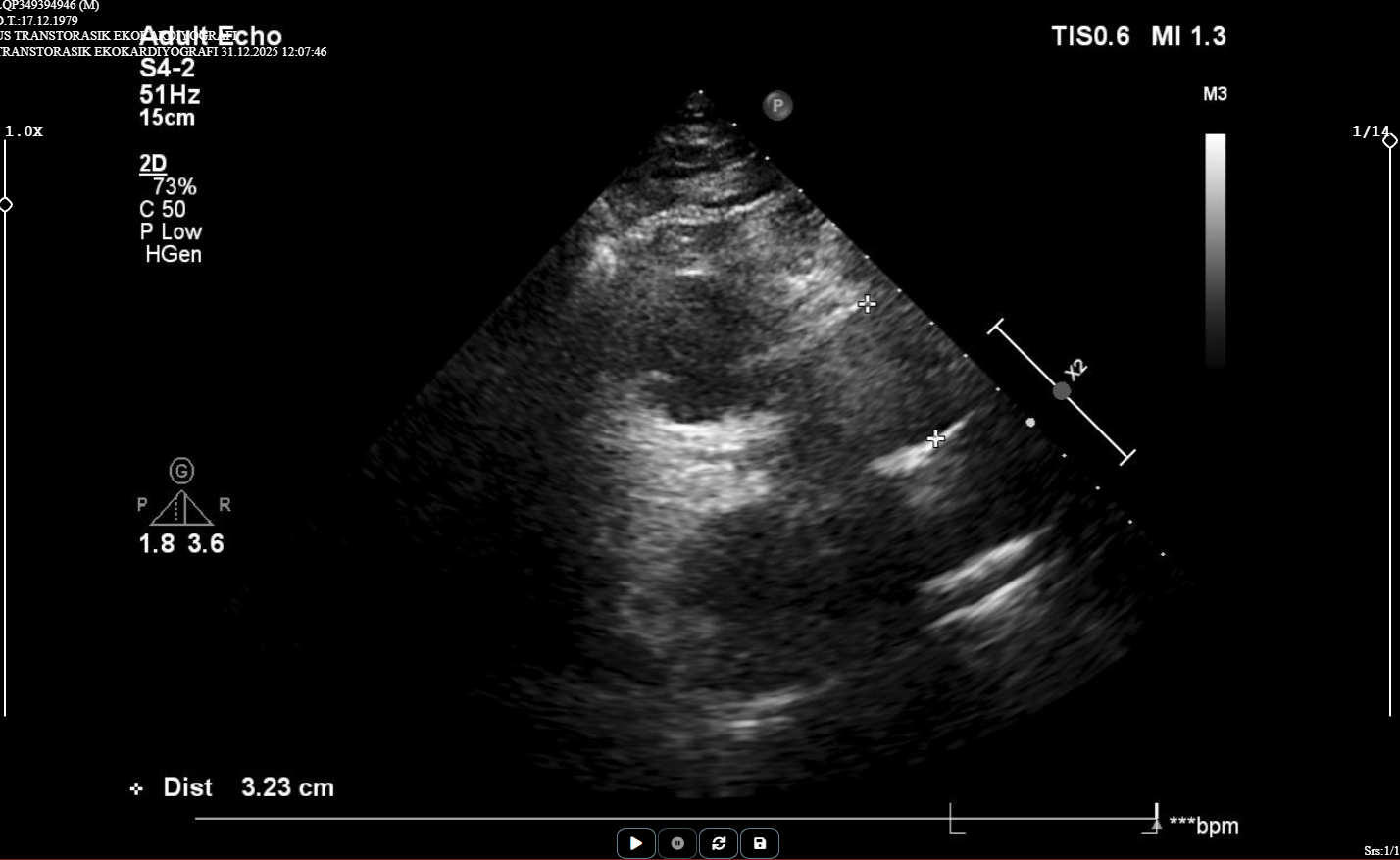Click the M3 gray map label
1400x860 pixels.
pyautogui.click(x=1215, y=94)
